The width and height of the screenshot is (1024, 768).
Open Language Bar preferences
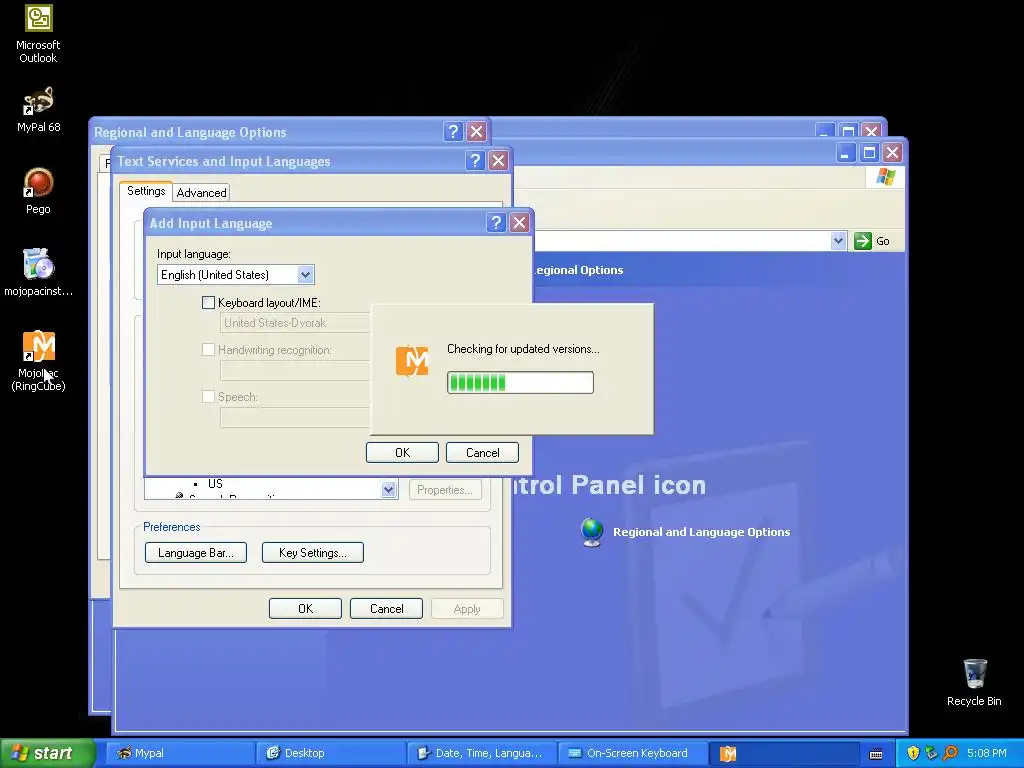(x=196, y=552)
